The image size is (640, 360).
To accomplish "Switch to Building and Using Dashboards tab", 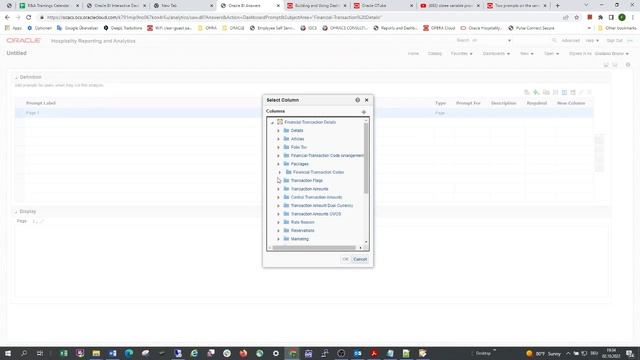I will [x=317, y=6].
